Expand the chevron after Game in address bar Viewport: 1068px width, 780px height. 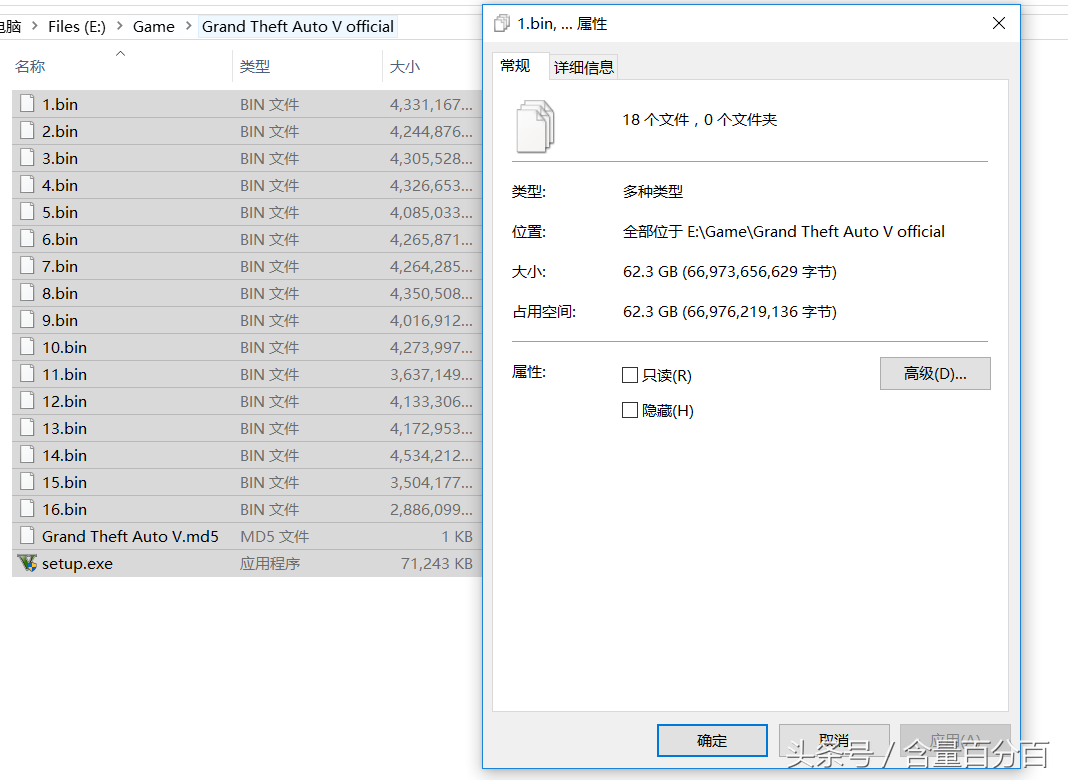(189, 27)
